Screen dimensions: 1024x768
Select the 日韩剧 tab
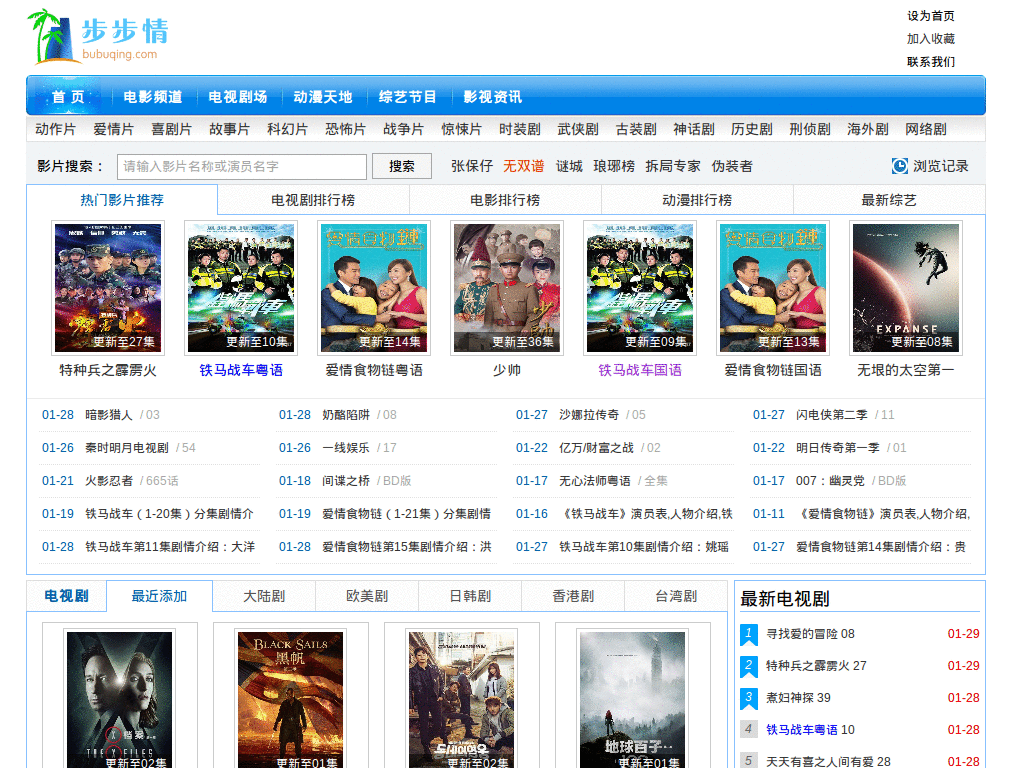(470, 596)
